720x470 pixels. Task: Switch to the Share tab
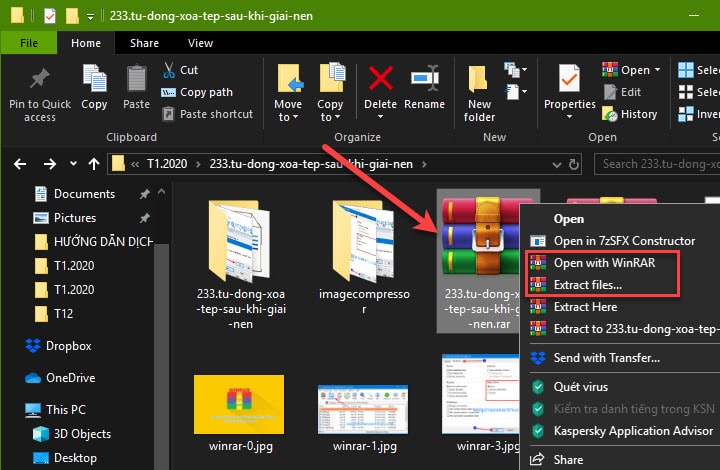pos(144,43)
